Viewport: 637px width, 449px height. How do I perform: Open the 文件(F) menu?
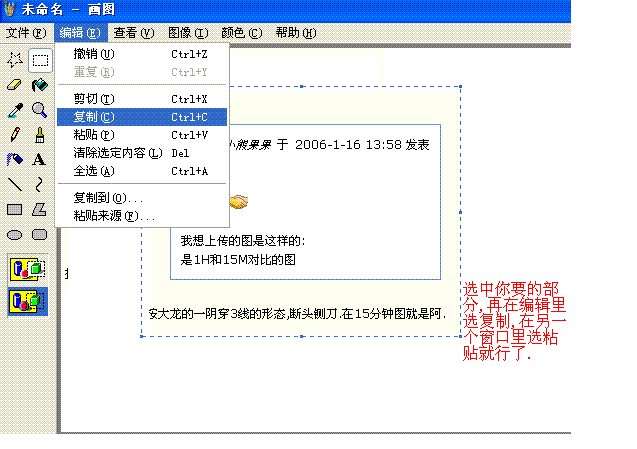26,33
